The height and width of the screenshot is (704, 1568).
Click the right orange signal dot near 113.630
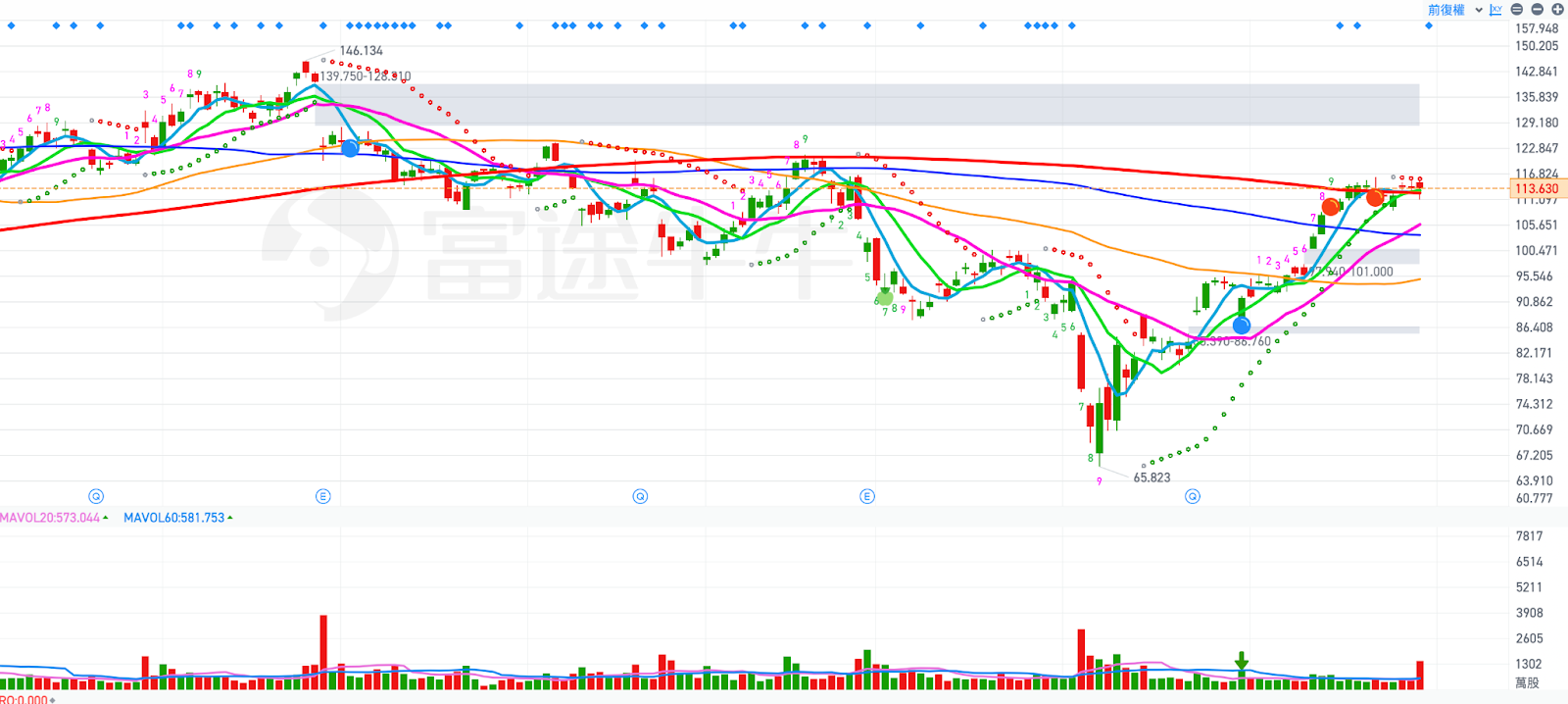click(1375, 198)
